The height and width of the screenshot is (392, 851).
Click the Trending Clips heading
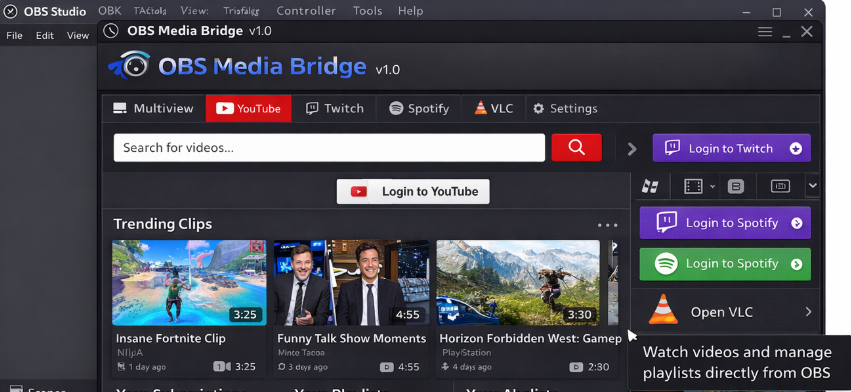tap(163, 224)
